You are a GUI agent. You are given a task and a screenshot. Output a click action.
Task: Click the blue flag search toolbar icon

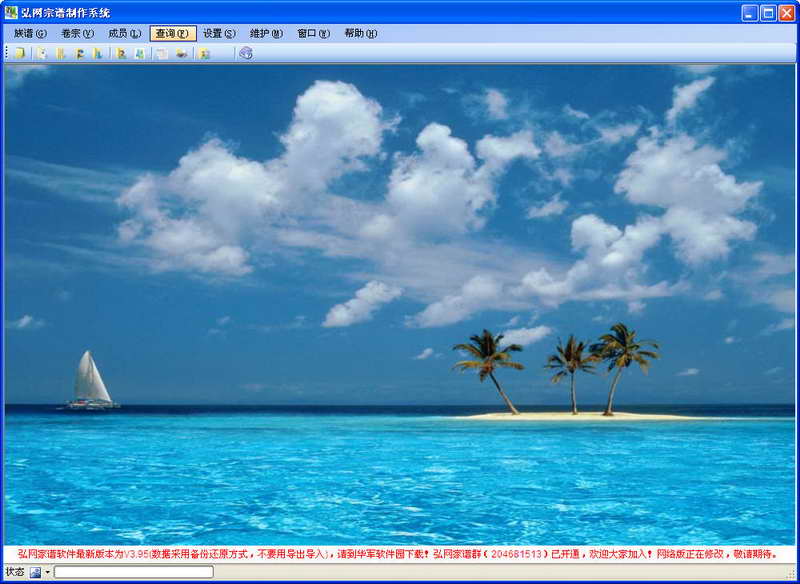click(x=78, y=55)
